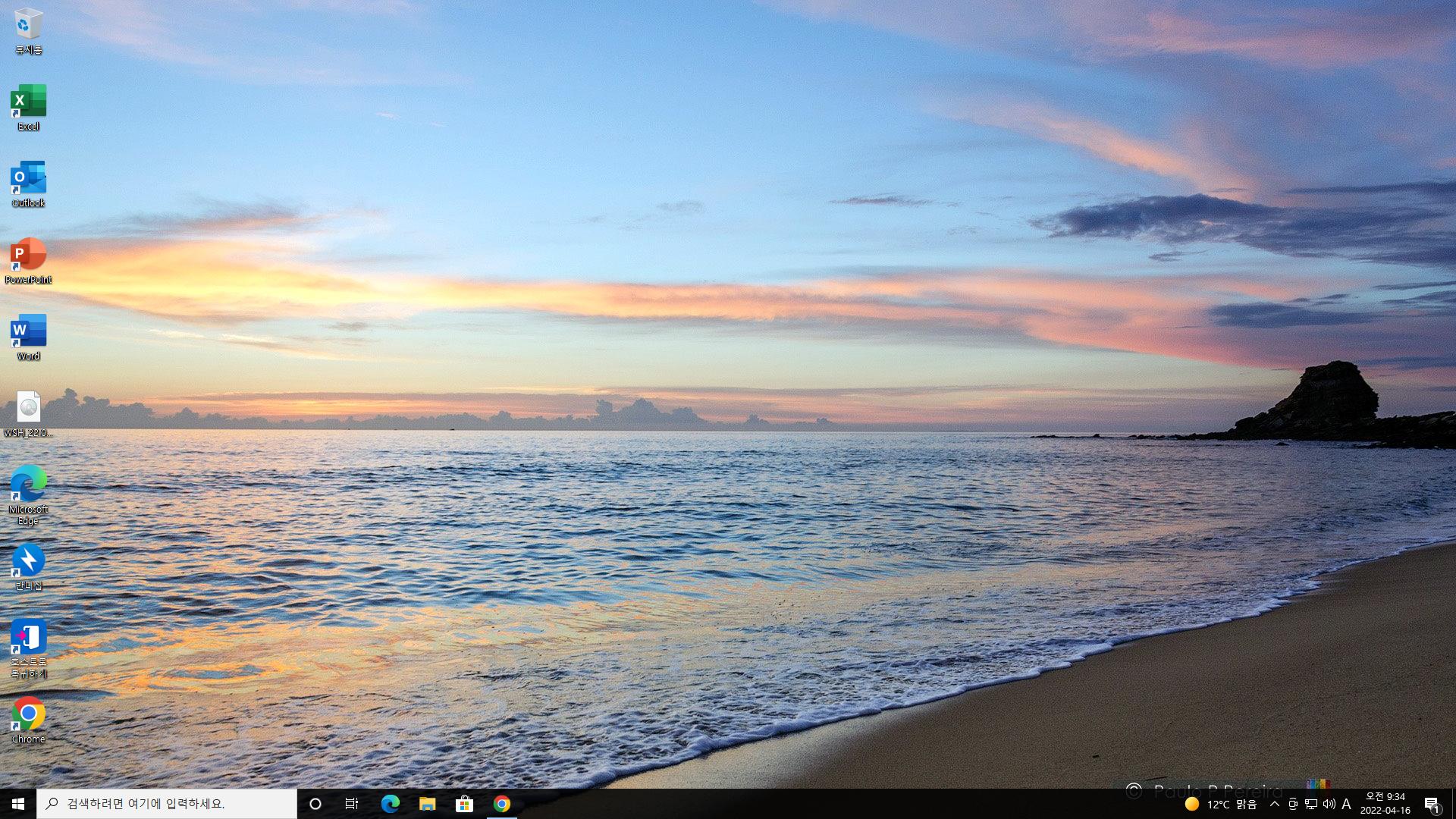Open the Windows Start menu
Screen dimensions: 1456x819
pos(18,804)
